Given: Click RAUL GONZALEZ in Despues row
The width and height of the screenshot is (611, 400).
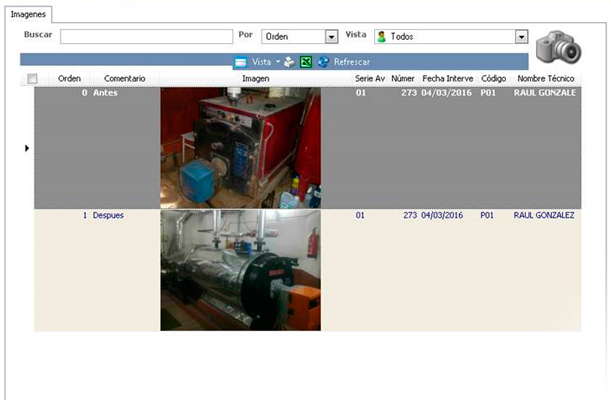Looking at the screenshot, I should click(x=544, y=215).
